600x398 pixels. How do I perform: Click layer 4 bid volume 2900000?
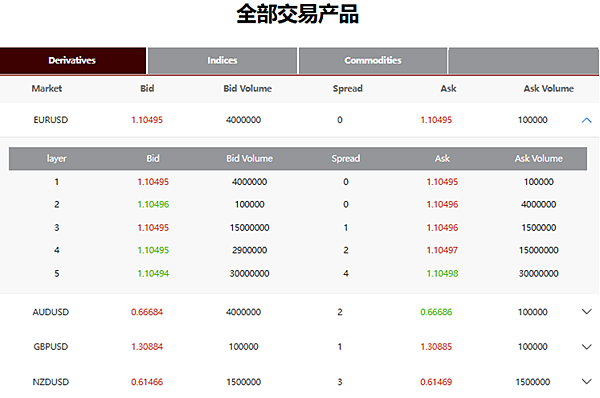[x=249, y=250]
